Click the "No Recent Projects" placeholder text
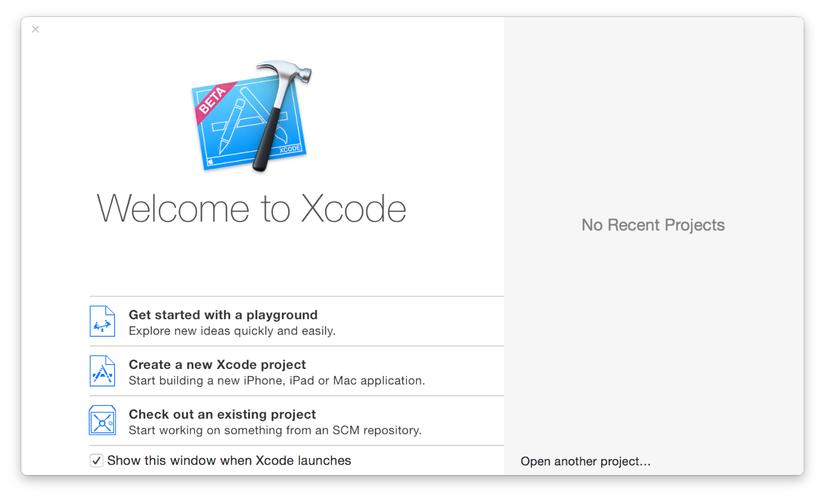This screenshot has height=500, width=825. pos(653,225)
